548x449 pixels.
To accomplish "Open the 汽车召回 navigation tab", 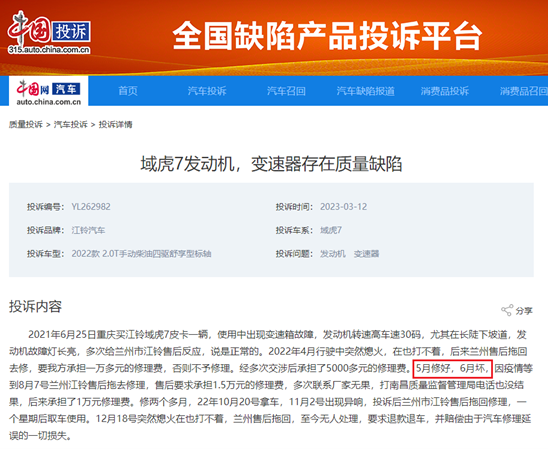I will (x=286, y=91).
